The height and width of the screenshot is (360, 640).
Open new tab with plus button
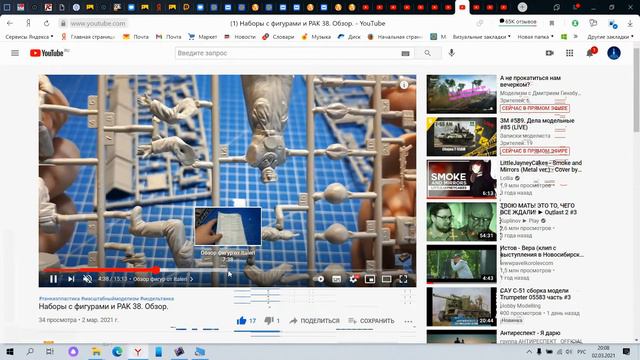(x=522, y=7)
